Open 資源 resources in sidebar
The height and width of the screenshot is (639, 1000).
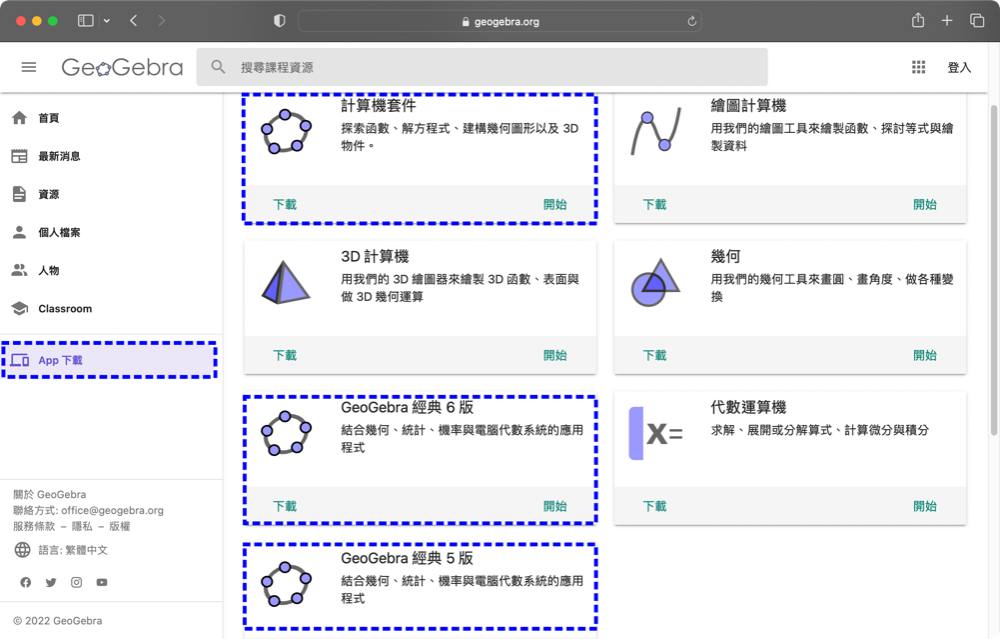pos(111,195)
